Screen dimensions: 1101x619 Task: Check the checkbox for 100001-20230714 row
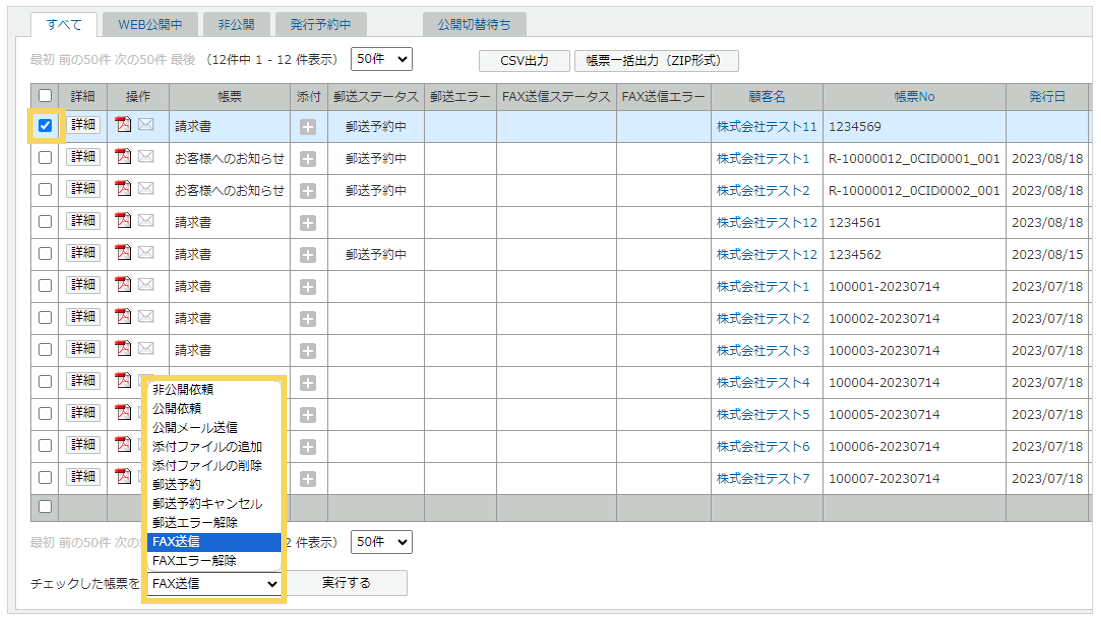click(45, 286)
